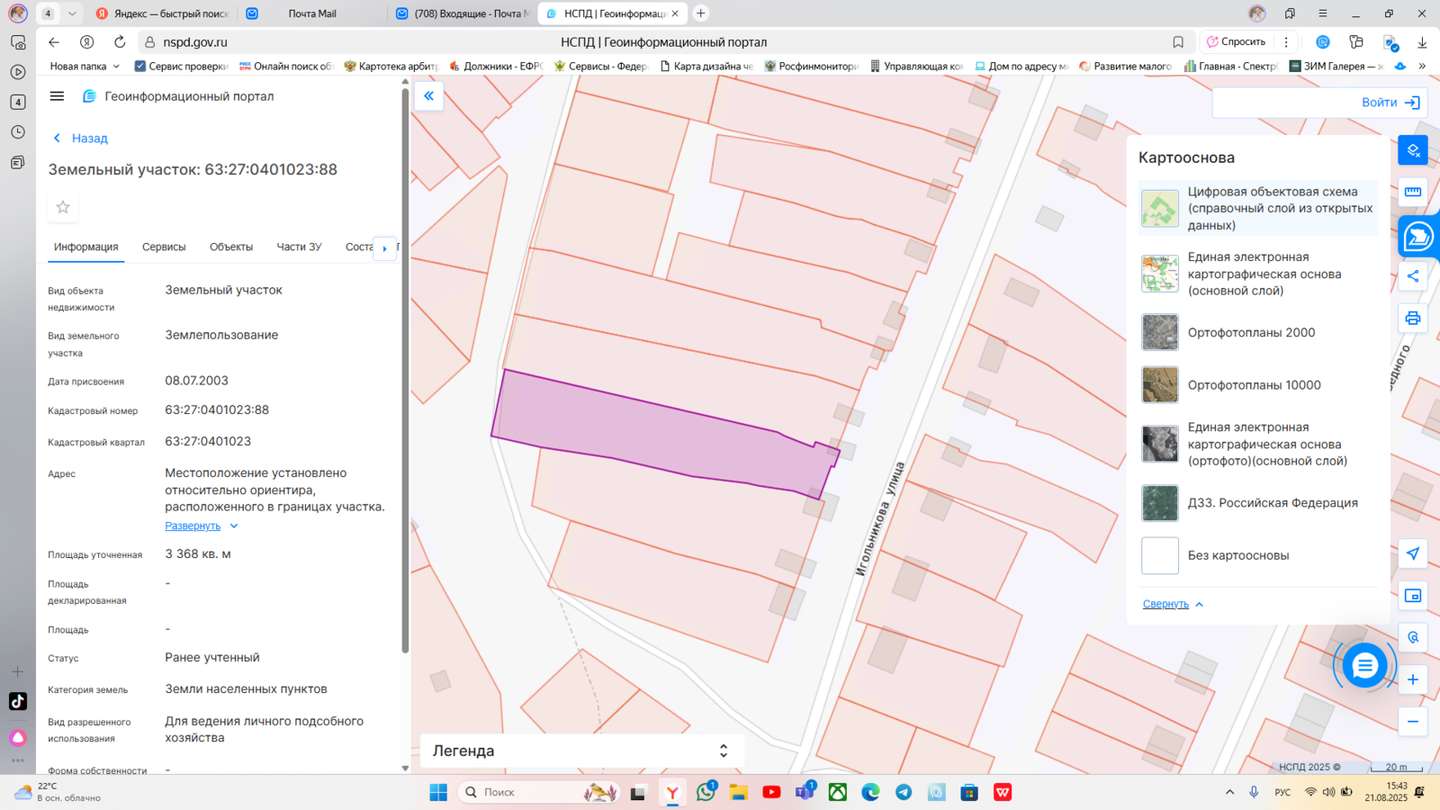Screen dimensions: 1440x810
Task: Add land plot to favorites with star
Action: click(x=63, y=207)
